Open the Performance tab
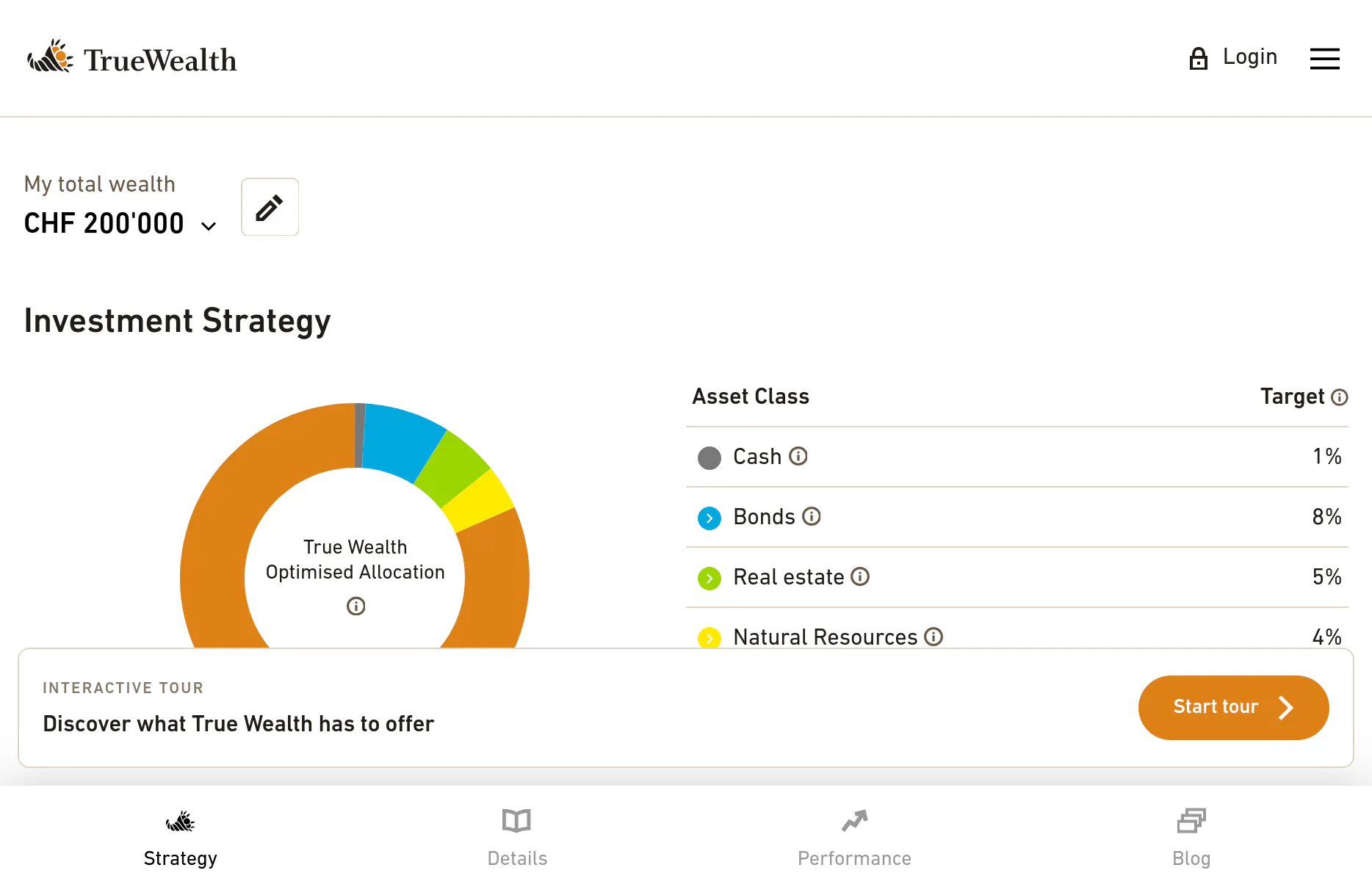Image resolution: width=1372 pixels, height=887 pixels. pyautogui.click(x=854, y=837)
